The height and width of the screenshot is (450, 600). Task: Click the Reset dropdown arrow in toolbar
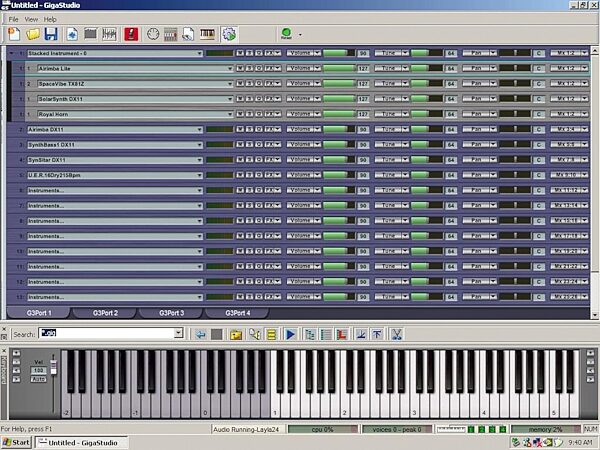(300, 34)
